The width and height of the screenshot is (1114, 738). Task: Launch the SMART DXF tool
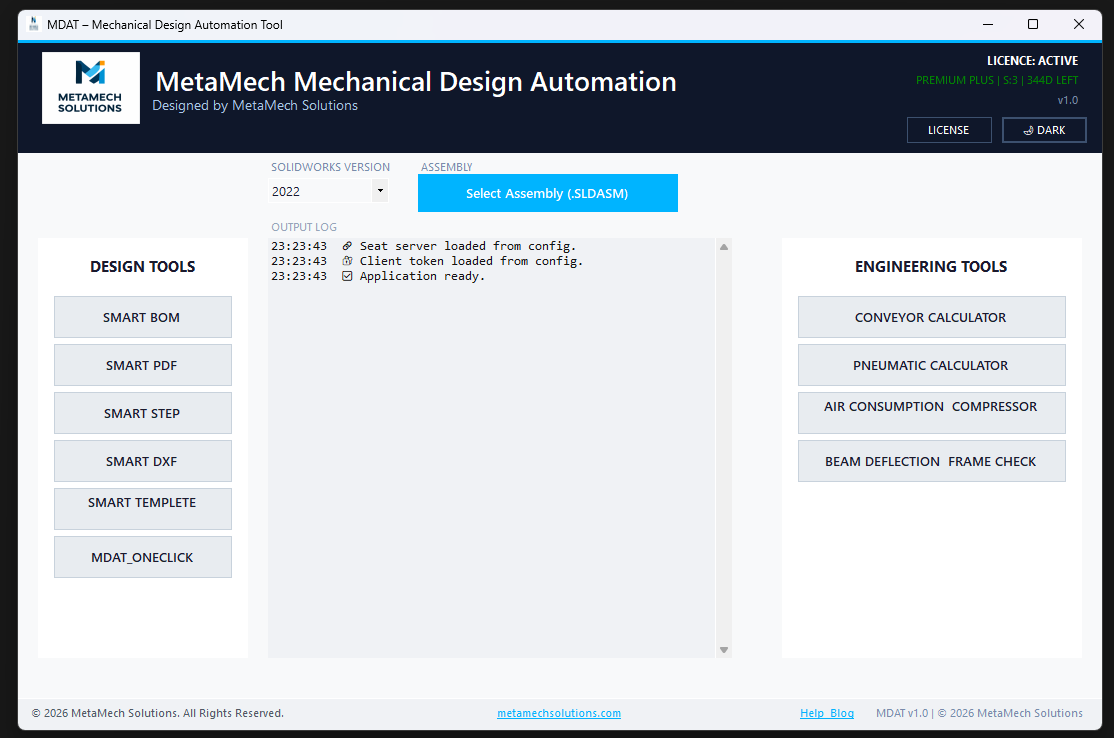(142, 461)
